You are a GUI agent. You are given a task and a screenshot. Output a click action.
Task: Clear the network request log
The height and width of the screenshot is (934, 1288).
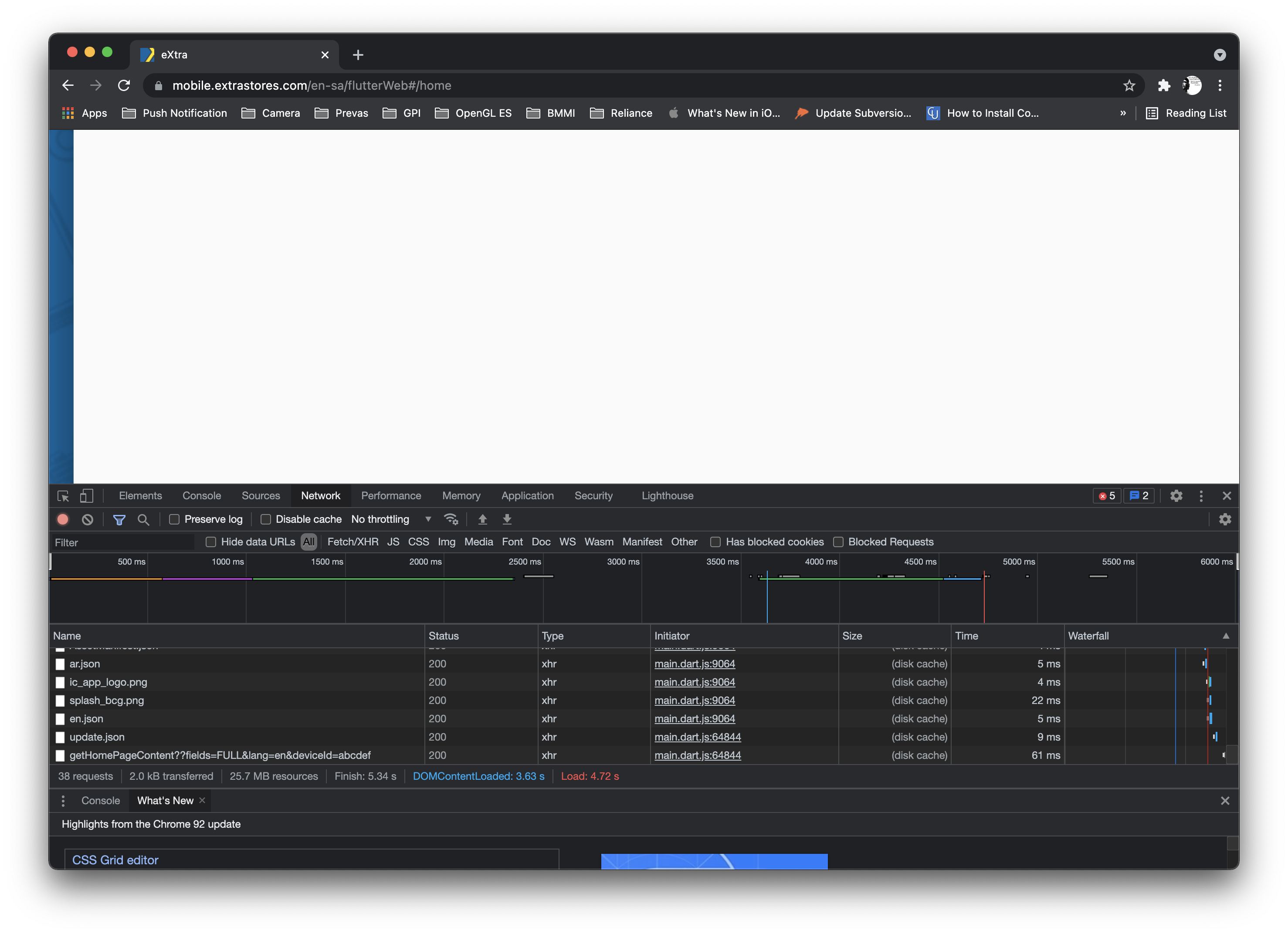click(88, 519)
